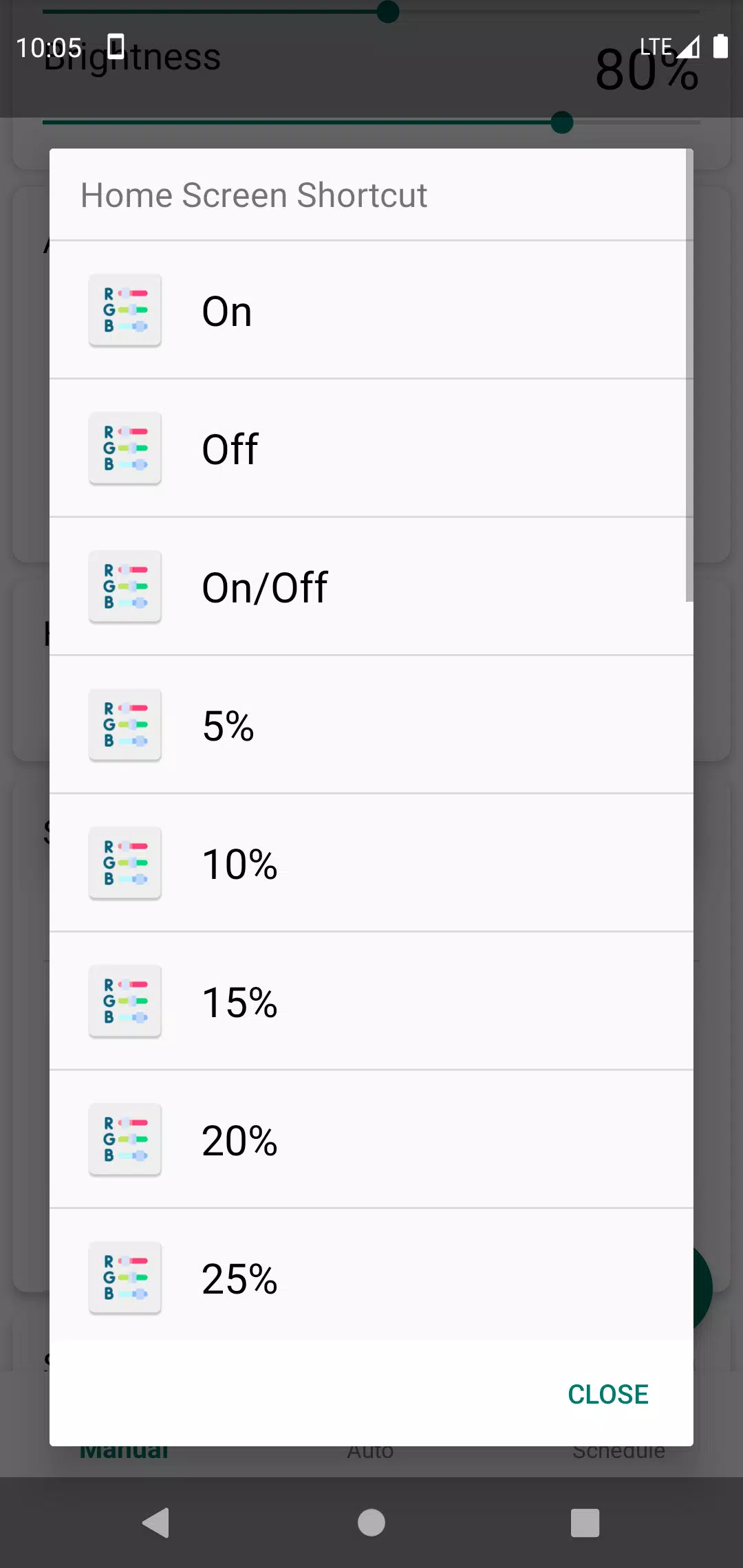This screenshot has height=1568, width=743.
Task: Tap the Android home navigation button
Action: coord(371,1523)
